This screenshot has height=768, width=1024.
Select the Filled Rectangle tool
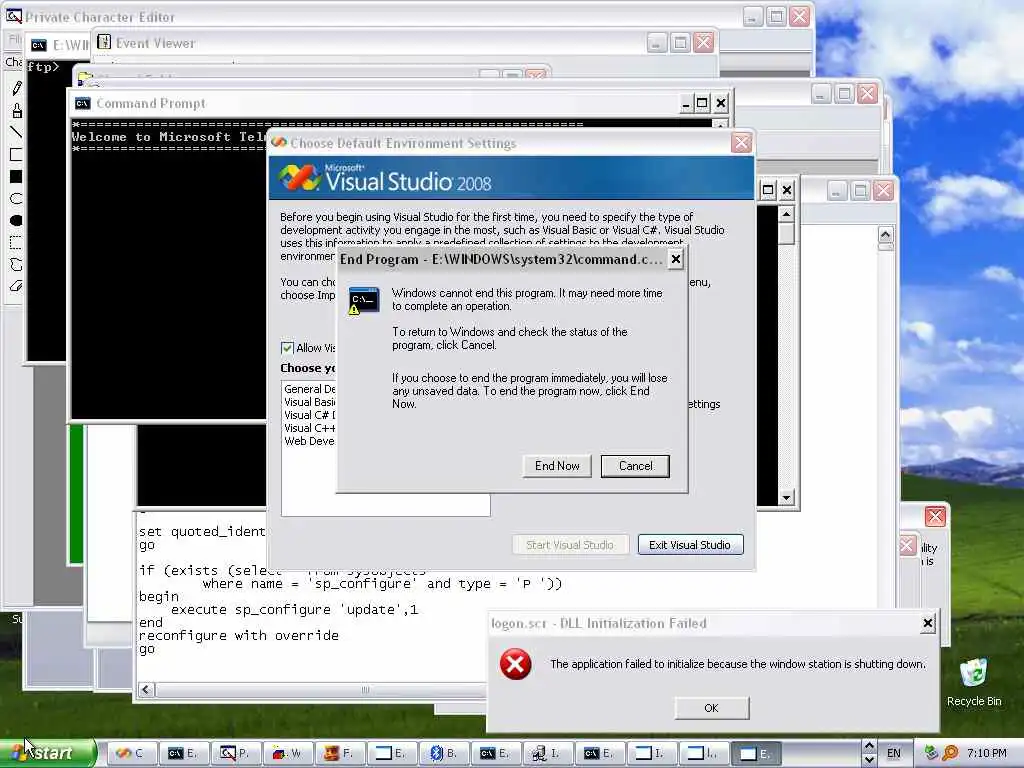(16, 177)
